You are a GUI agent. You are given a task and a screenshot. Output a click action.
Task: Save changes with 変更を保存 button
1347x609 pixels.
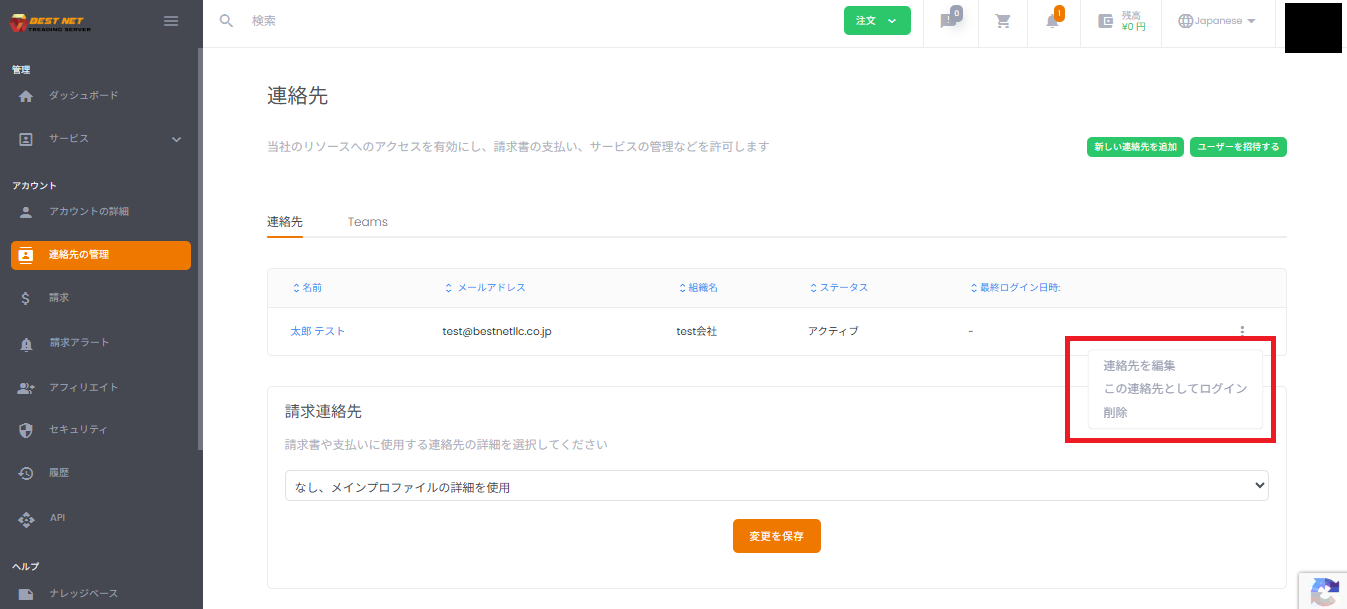(x=776, y=535)
